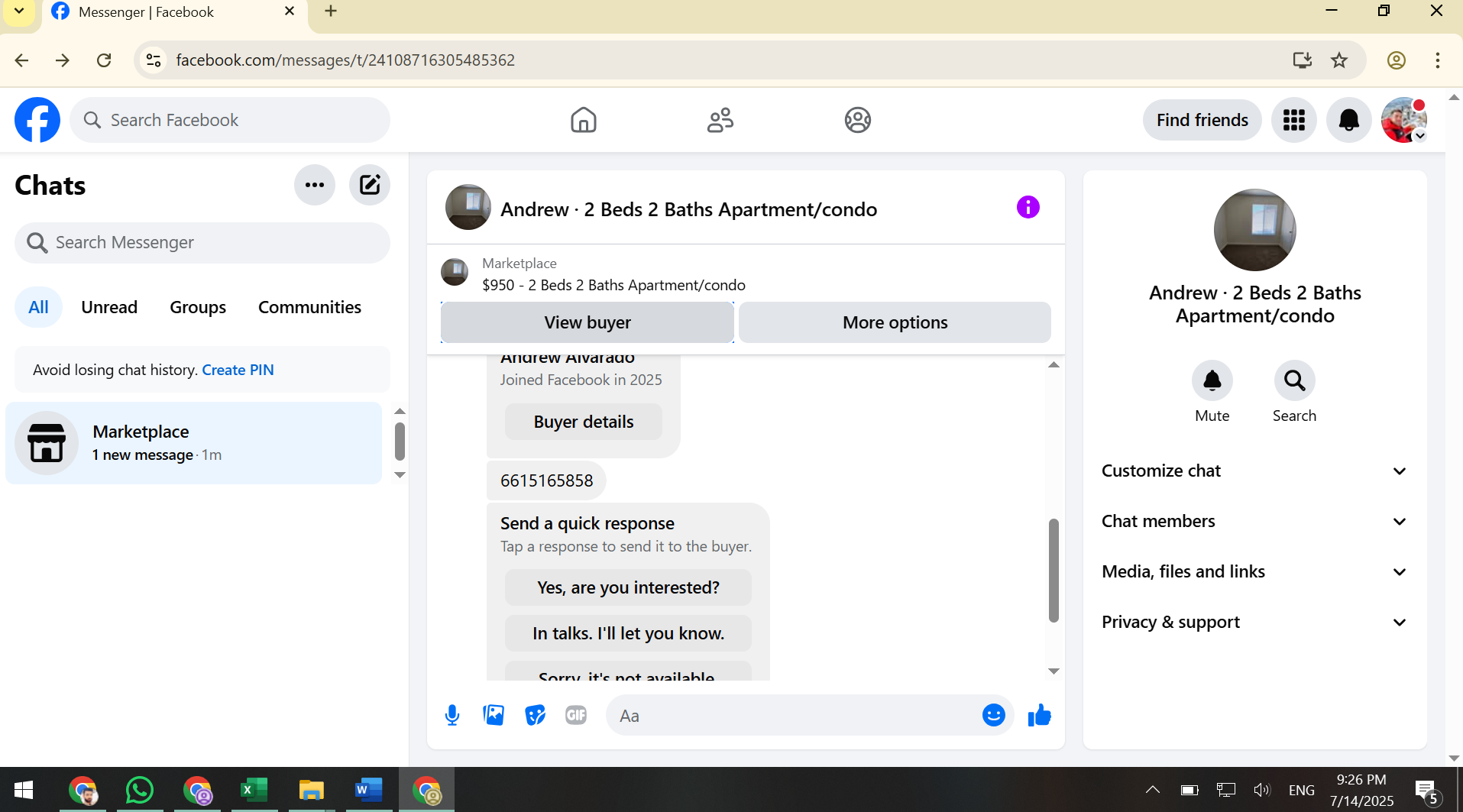Image resolution: width=1463 pixels, height=812 pixels.
Task: Switch to the Messenger | Facebook tab
Action: click(x=174, y=12)
